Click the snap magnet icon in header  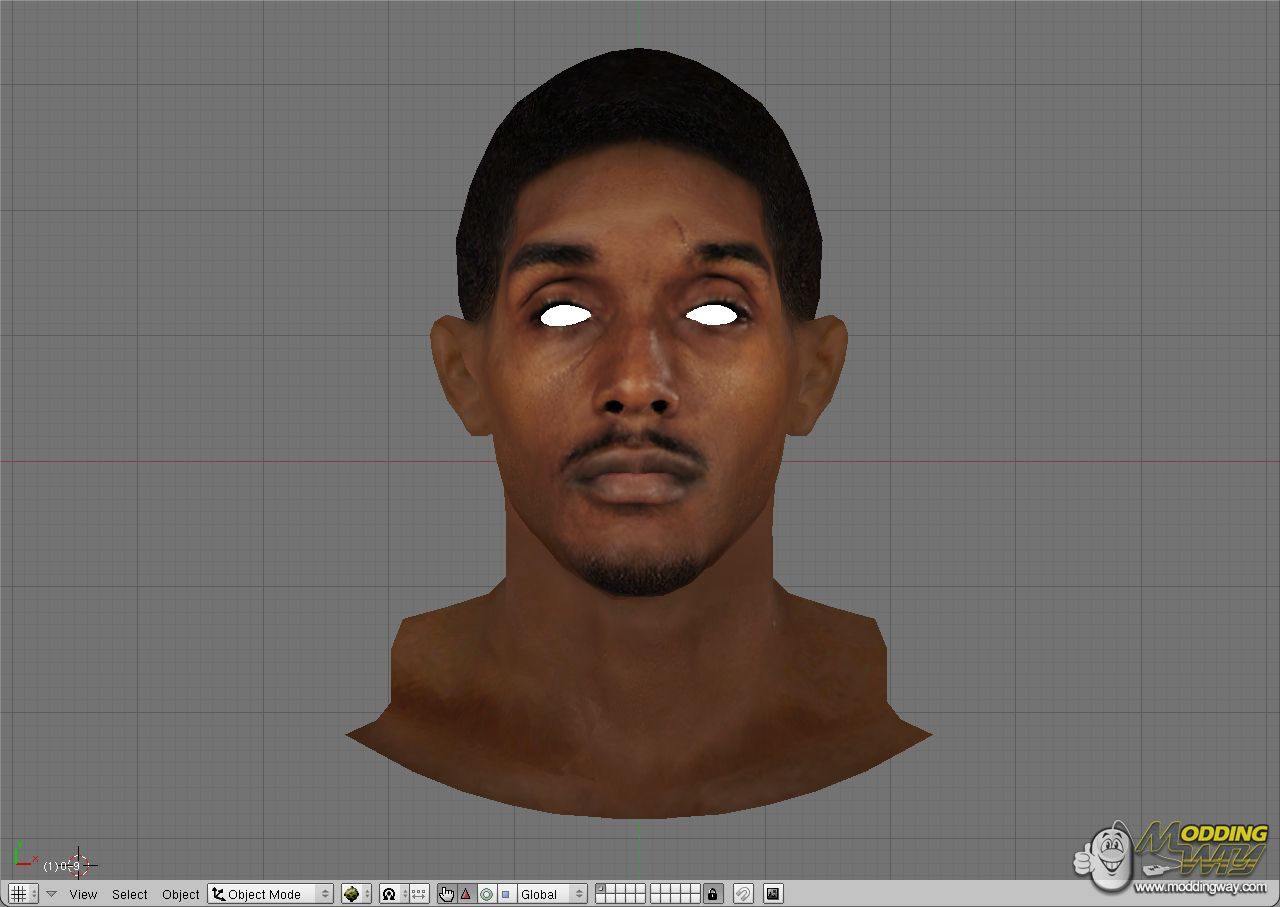pos(743,894)
